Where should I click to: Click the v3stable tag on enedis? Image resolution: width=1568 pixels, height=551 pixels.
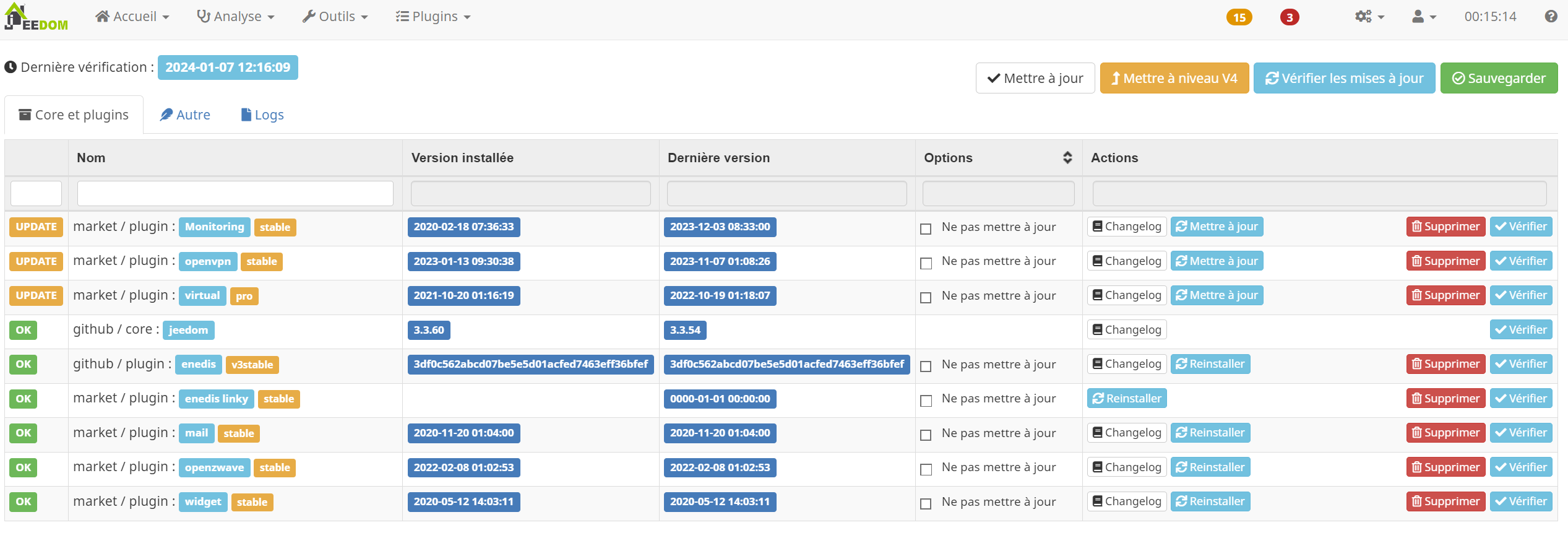(252, 365)
